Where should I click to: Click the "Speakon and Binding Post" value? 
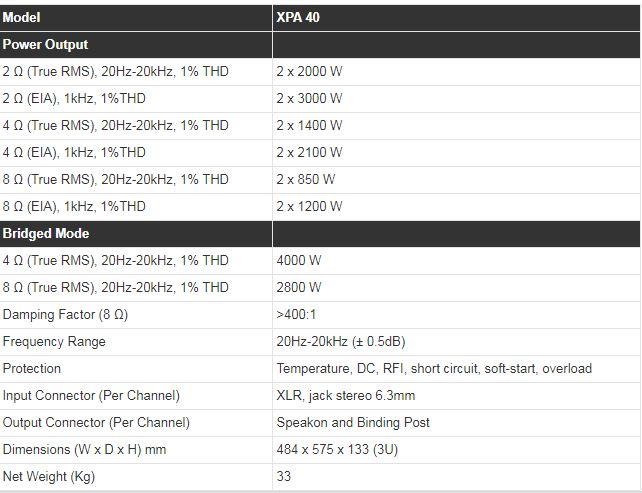tap(353, 423)
